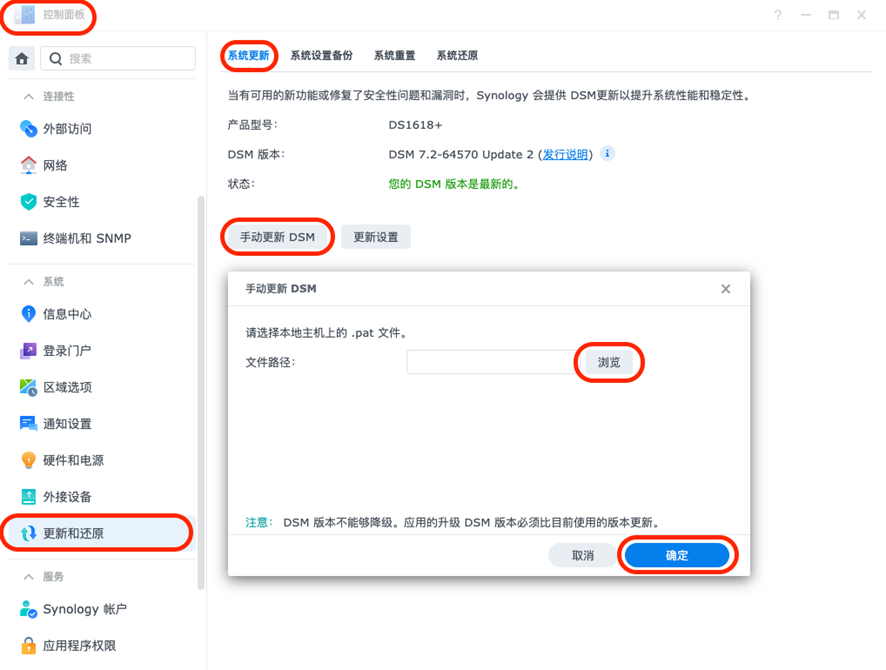
Task: Open 终端机和 SNMP terminal icon
Action: point(29,238)
